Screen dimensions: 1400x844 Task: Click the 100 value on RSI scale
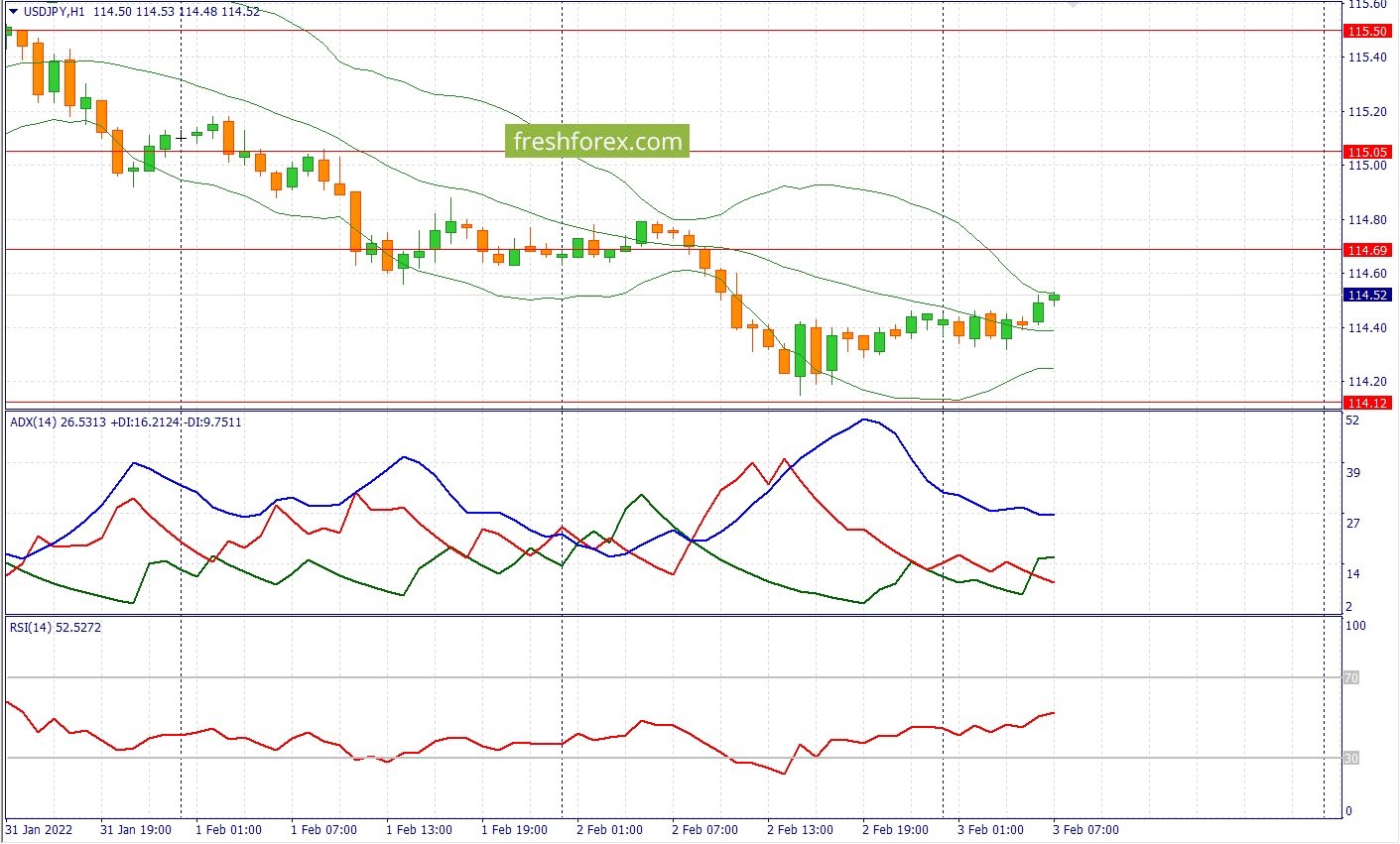coord(1354,626)
